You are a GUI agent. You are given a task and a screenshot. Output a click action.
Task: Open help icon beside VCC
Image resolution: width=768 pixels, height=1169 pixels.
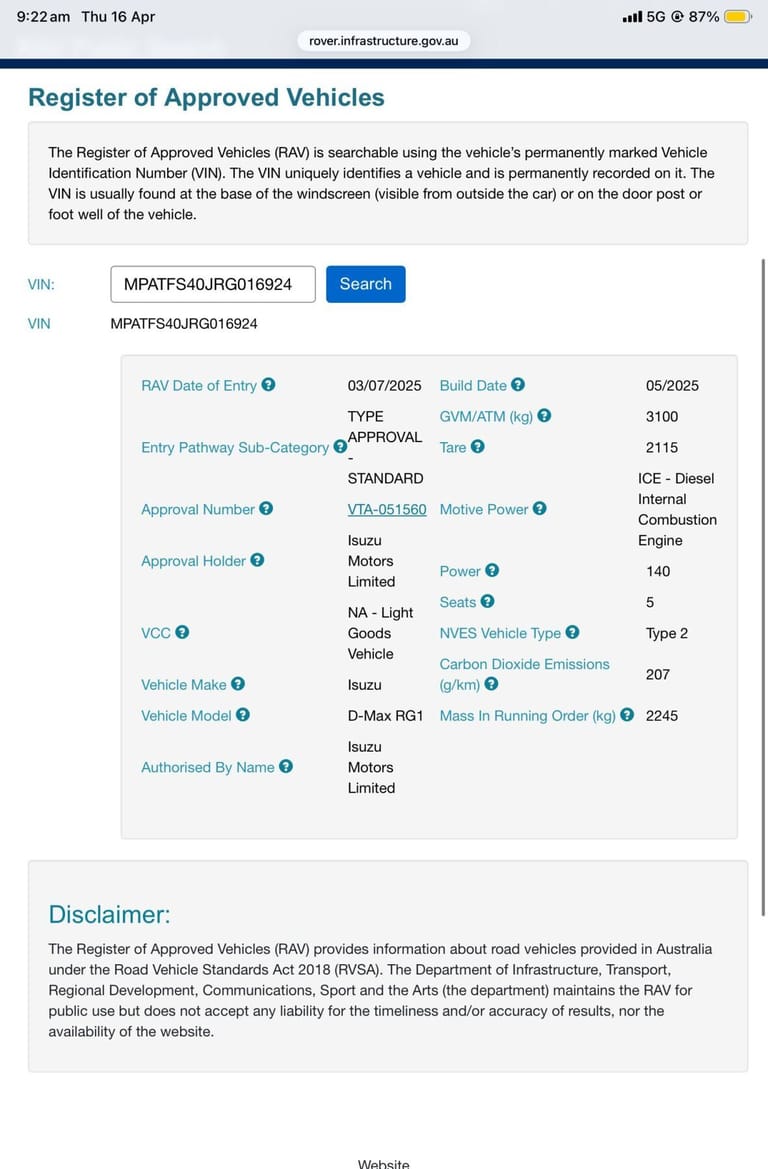click(x=182, y=632)
